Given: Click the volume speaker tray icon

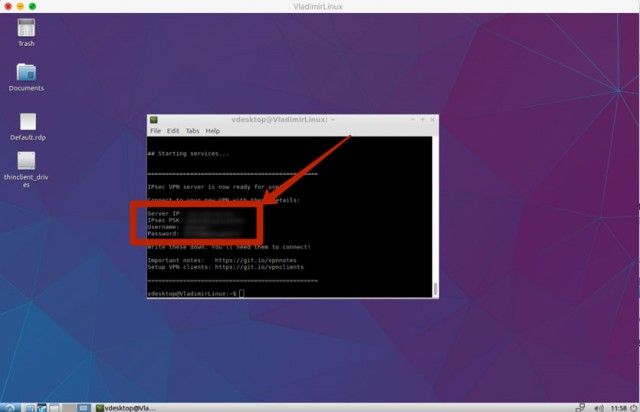Looking at the screenshot, I should [597, 407].
